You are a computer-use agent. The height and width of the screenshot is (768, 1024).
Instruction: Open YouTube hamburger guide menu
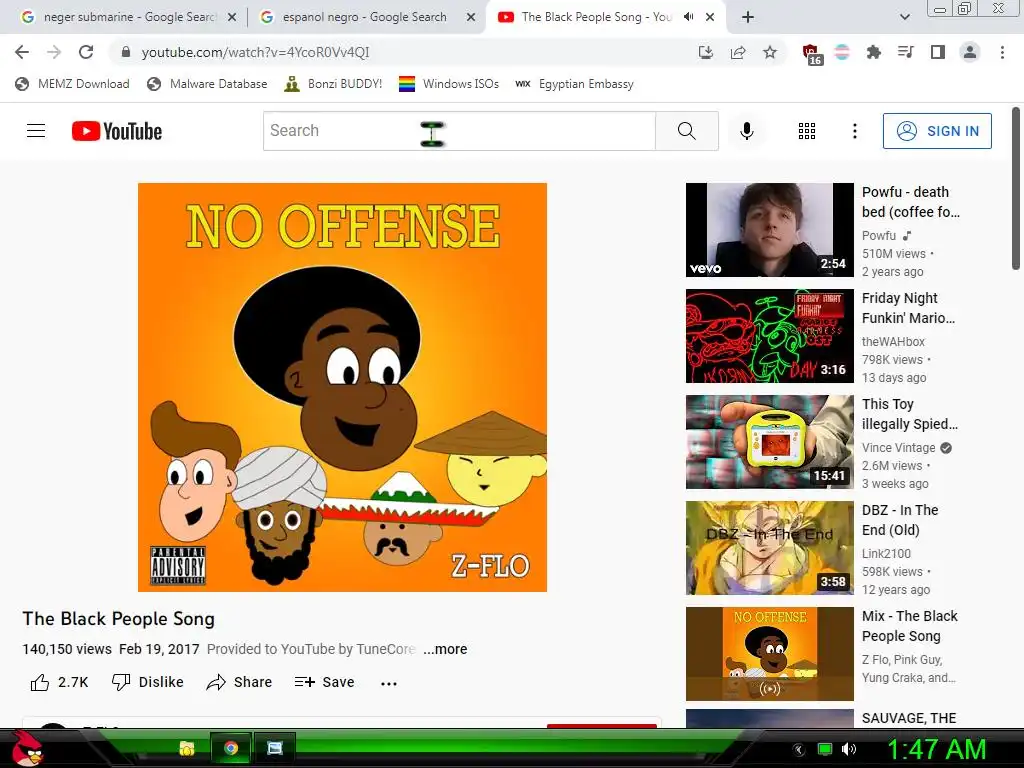coord(36,131)
